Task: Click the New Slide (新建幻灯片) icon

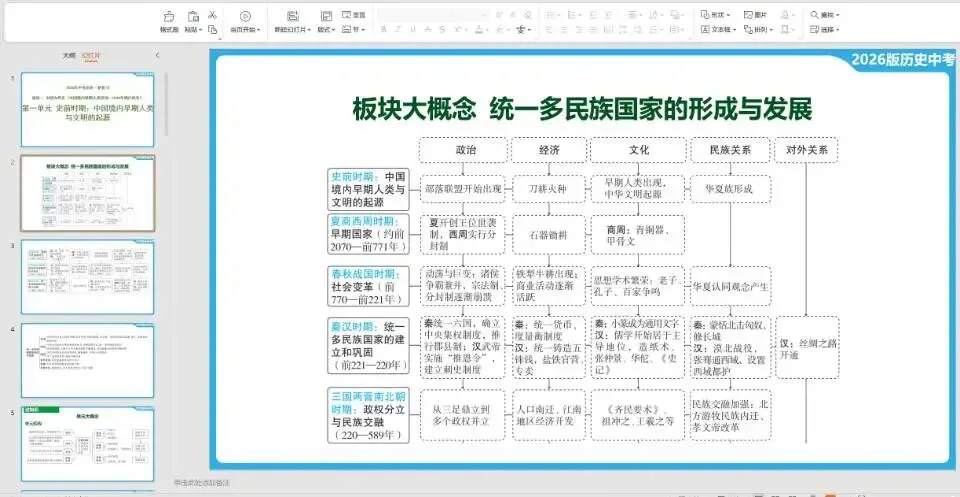Action: (x=293, y=17)
